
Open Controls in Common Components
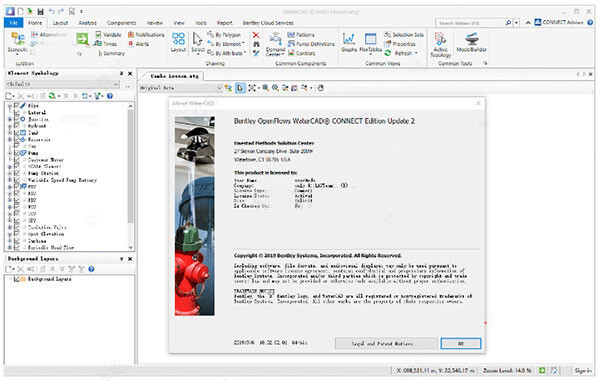(x=302, y=54)
